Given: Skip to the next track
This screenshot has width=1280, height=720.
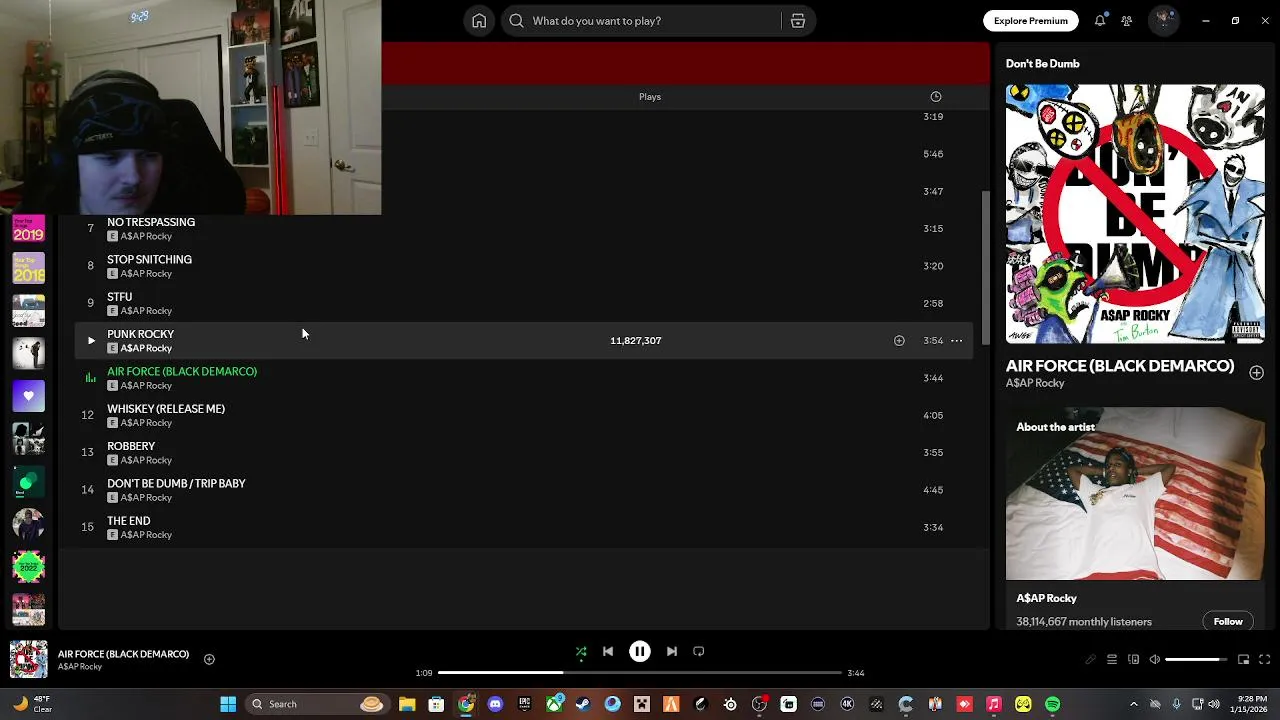Looking at the screenshot, I should (x=672, y=652).
